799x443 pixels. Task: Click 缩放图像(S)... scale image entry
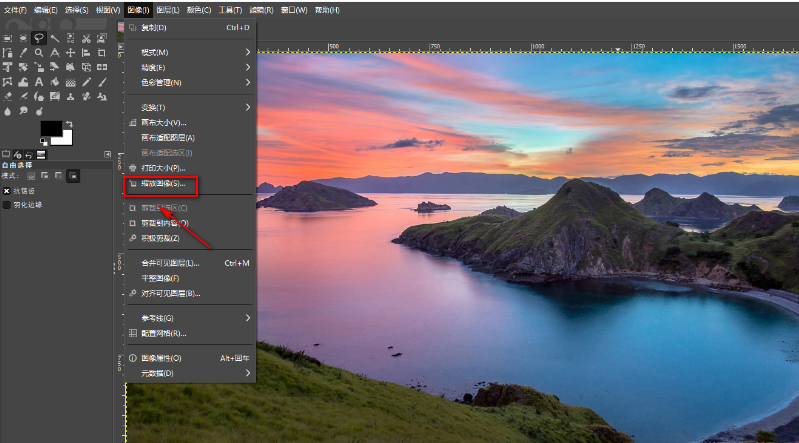162,184
